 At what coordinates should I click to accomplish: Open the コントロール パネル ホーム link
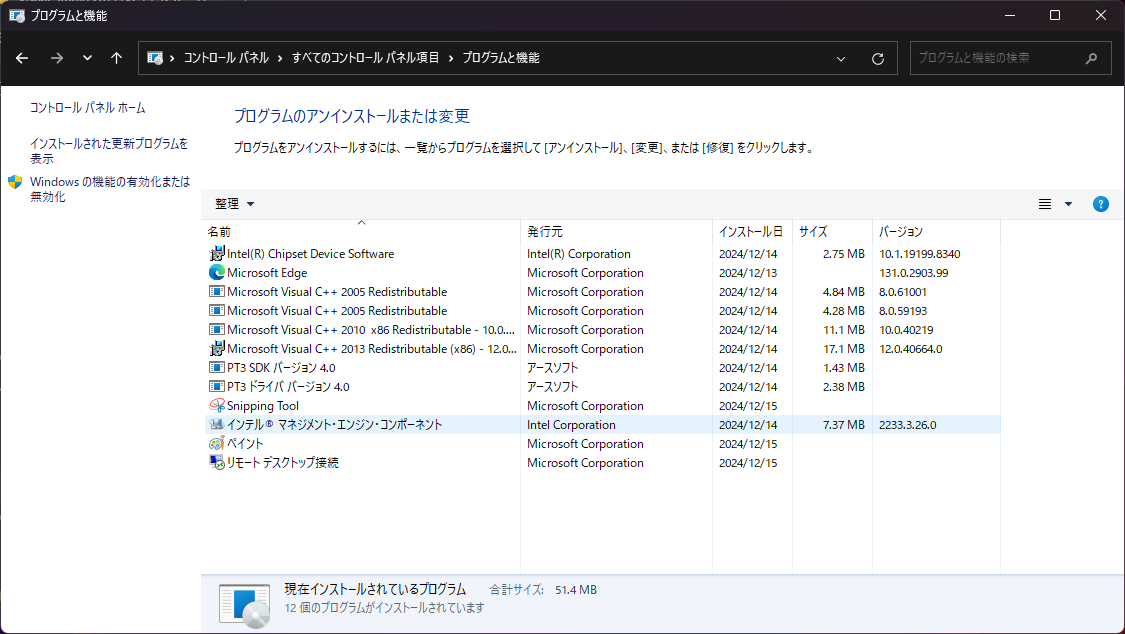click(x=88, y=108)
